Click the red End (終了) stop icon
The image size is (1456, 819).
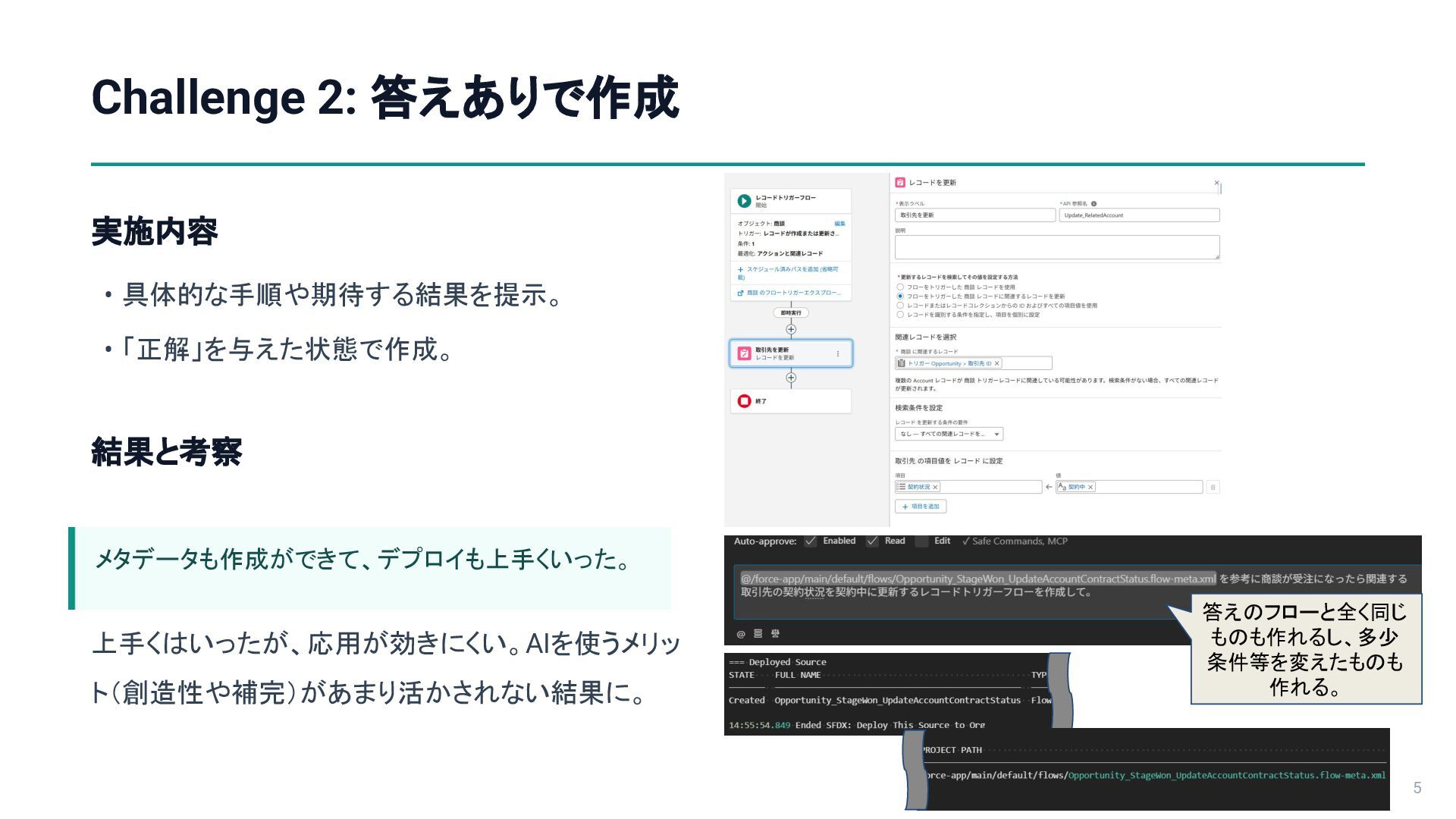744,401
